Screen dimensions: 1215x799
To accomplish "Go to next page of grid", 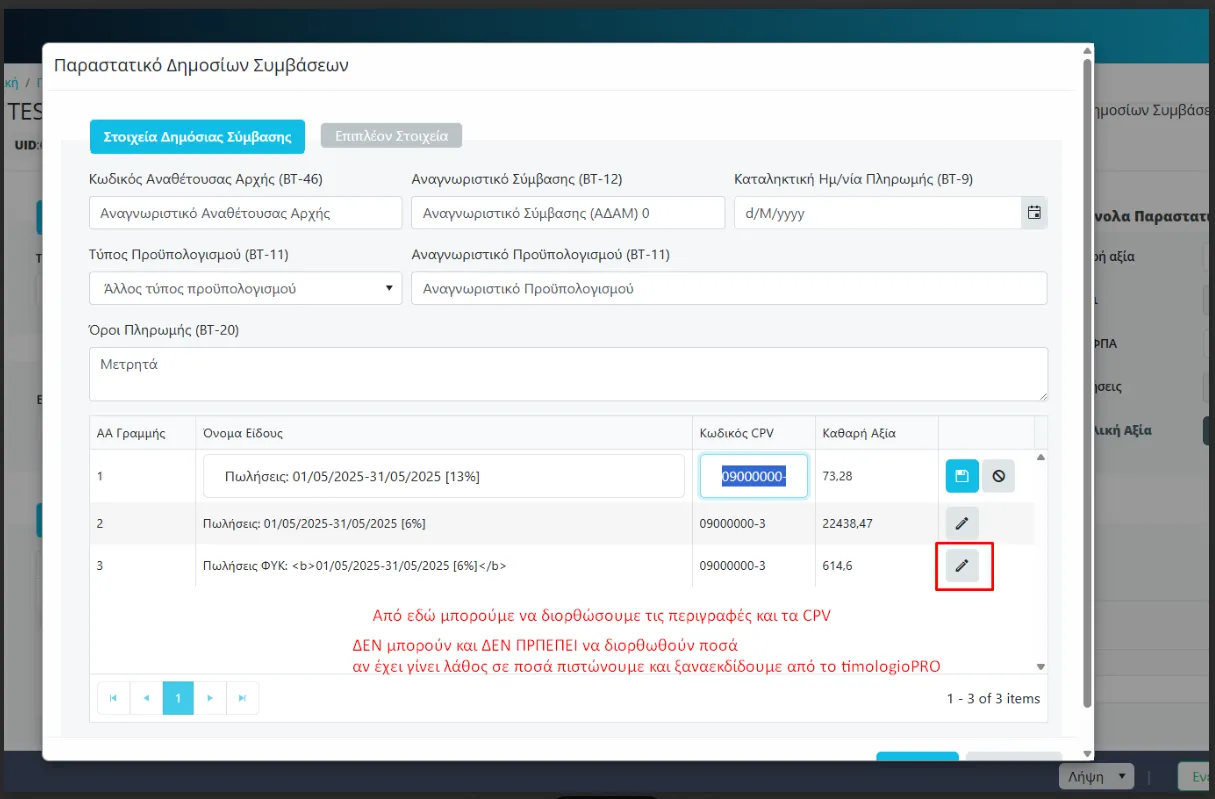I will tap(210, 698).
